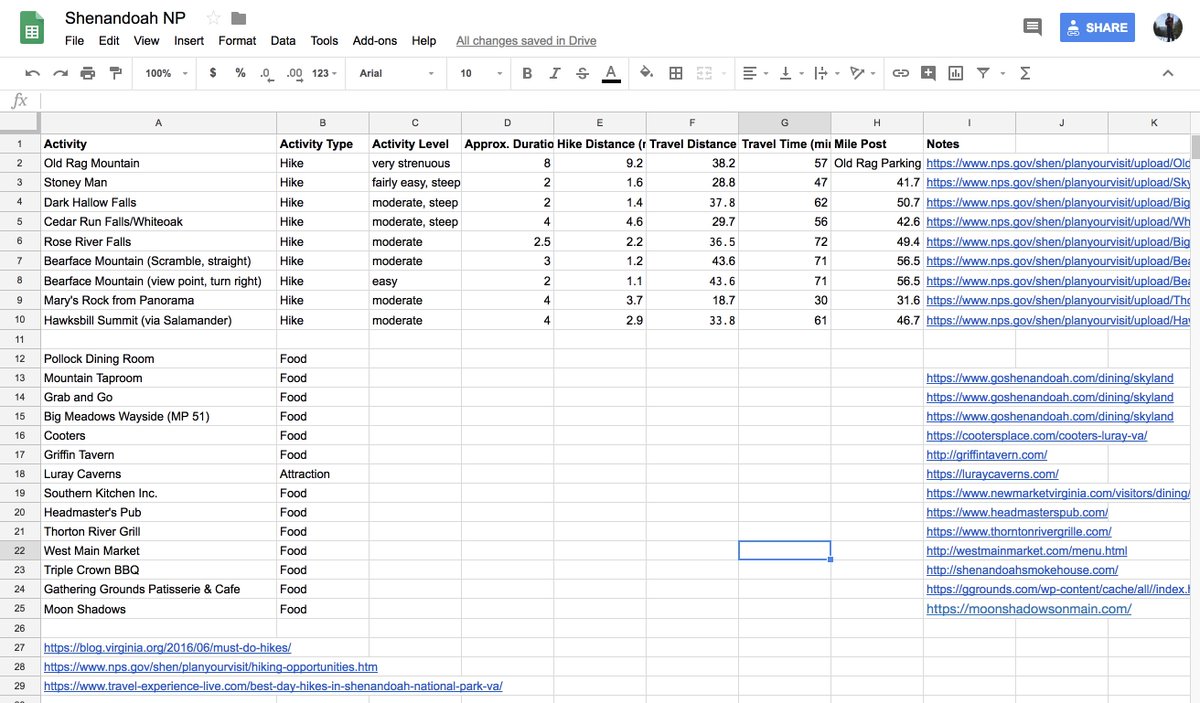Select the column A header
This screenshot has width=1200, height=703.
(158, 123)
